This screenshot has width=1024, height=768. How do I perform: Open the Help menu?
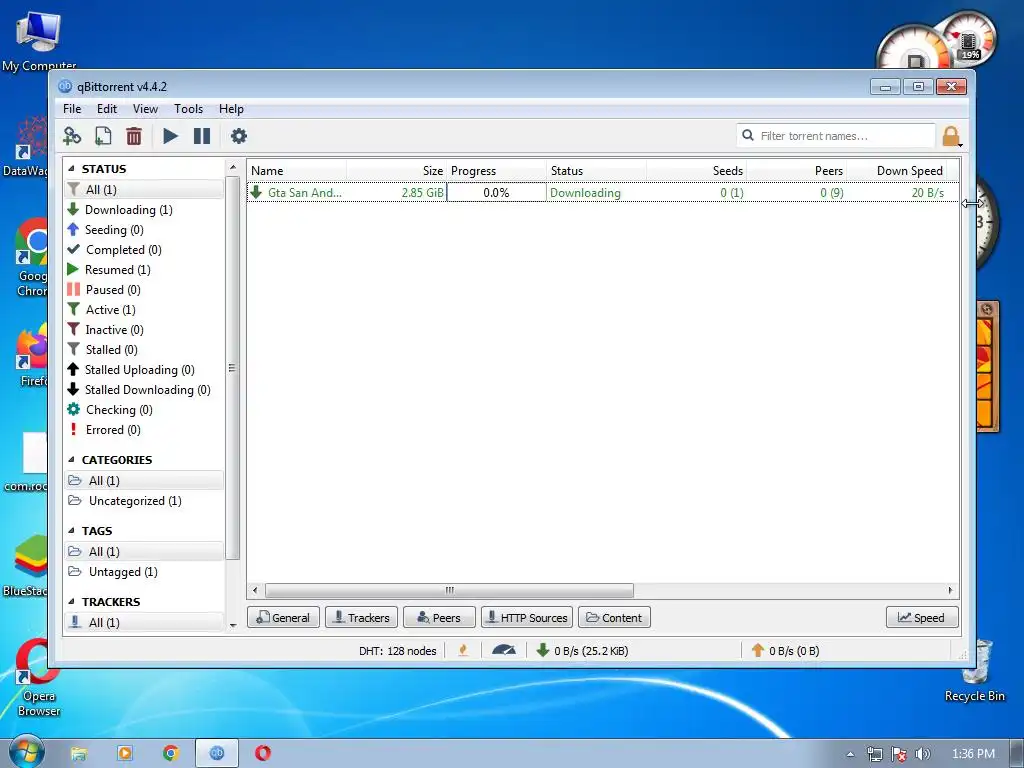tap(231, 109)
